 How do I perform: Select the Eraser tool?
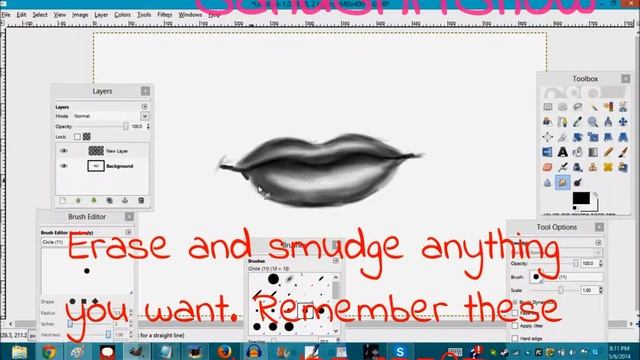548,167
